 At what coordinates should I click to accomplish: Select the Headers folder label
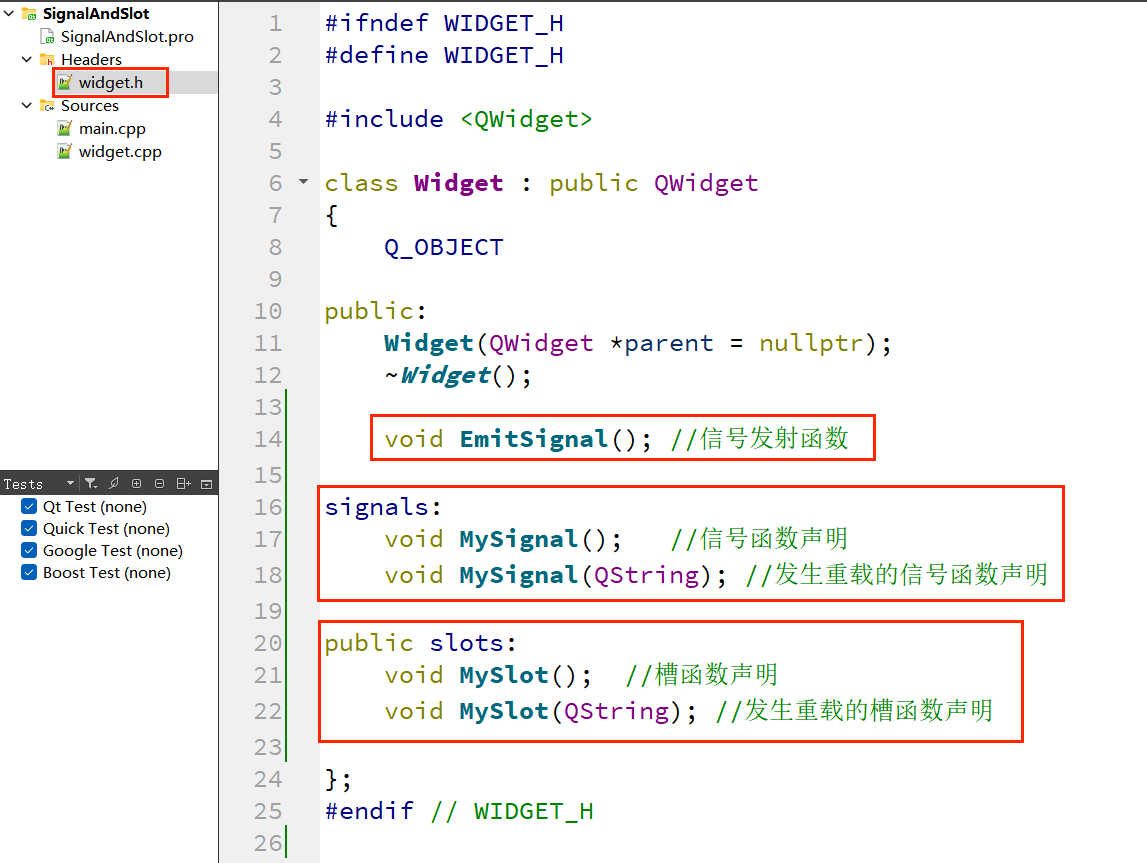pos(91,59)
